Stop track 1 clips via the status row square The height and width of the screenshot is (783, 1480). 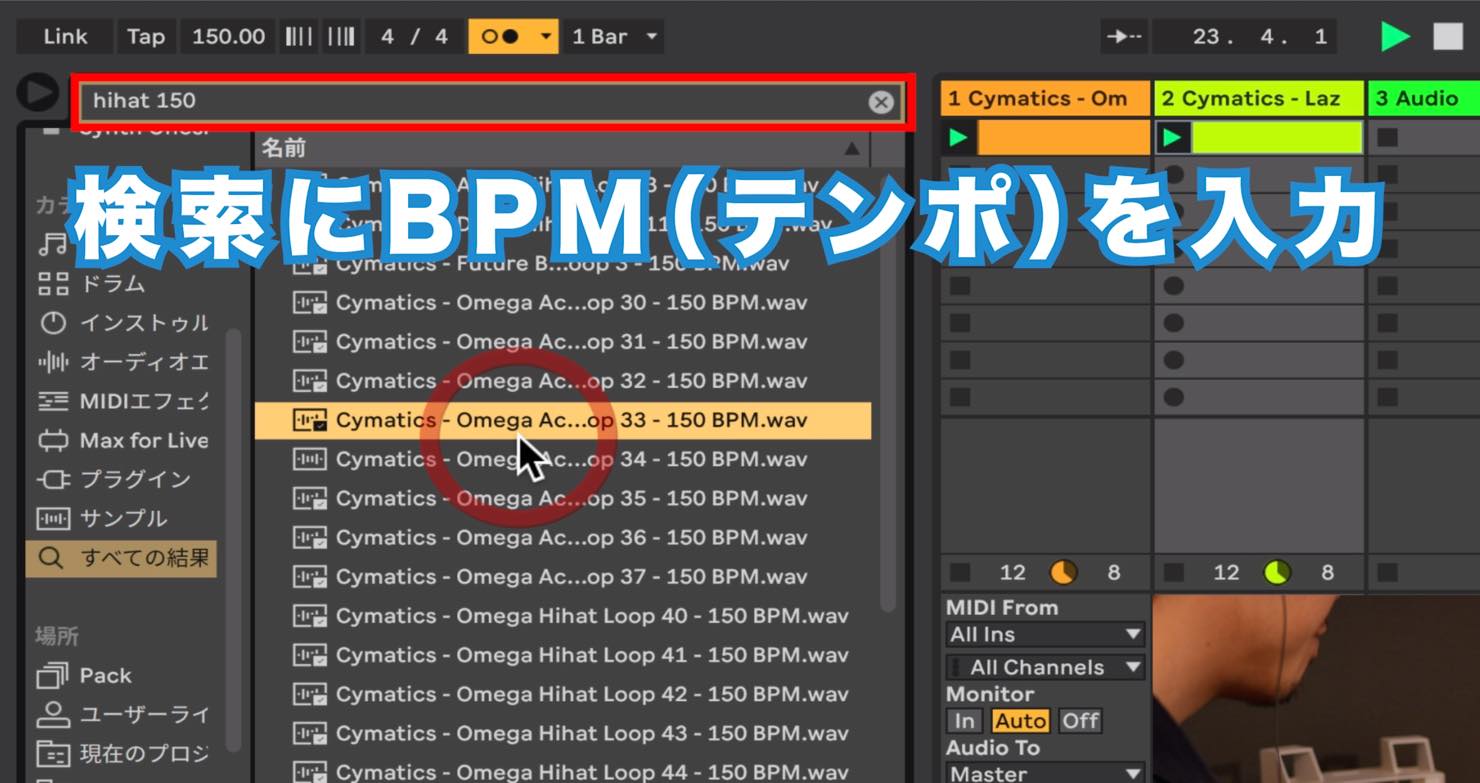(960, 573)
